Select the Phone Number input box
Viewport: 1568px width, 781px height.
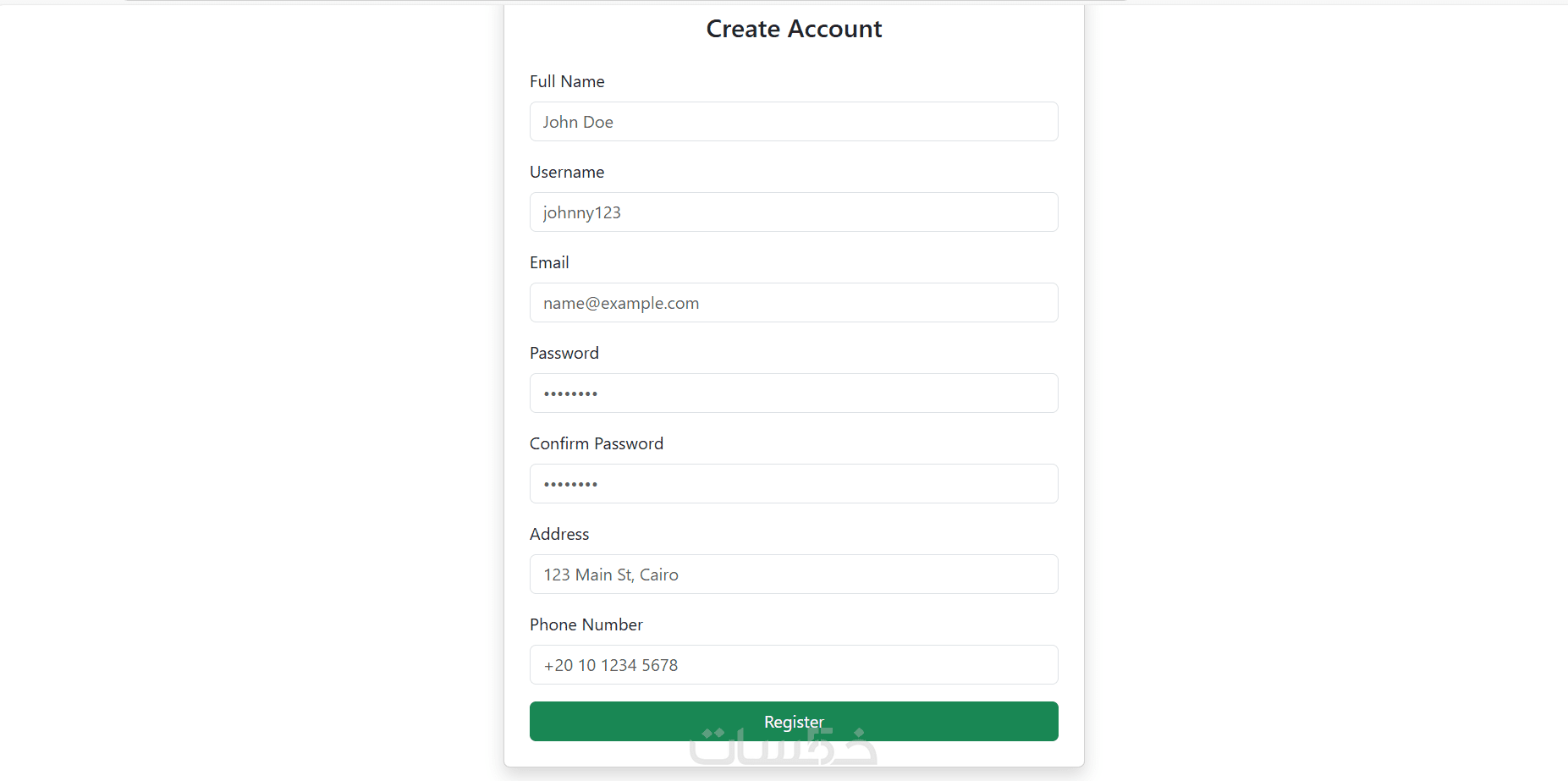click(x=794, y=665)
